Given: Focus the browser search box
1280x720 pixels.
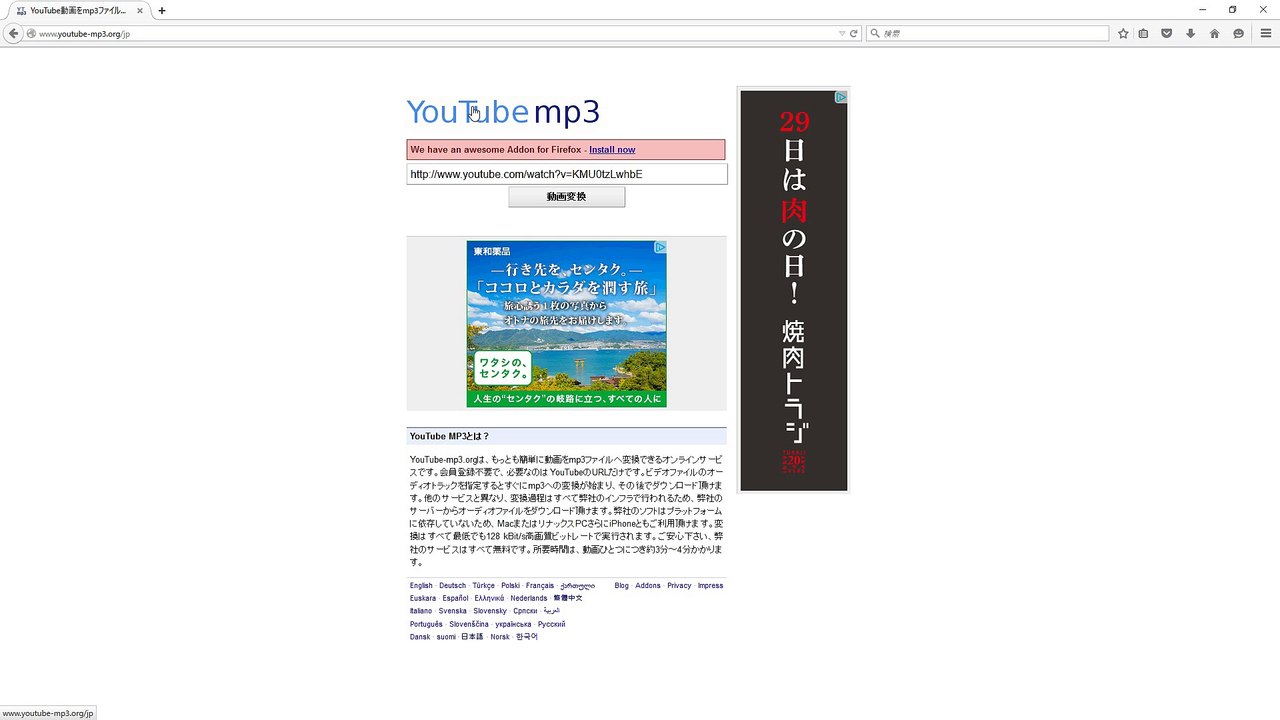Looking at the screenshot, I should 989,33.
